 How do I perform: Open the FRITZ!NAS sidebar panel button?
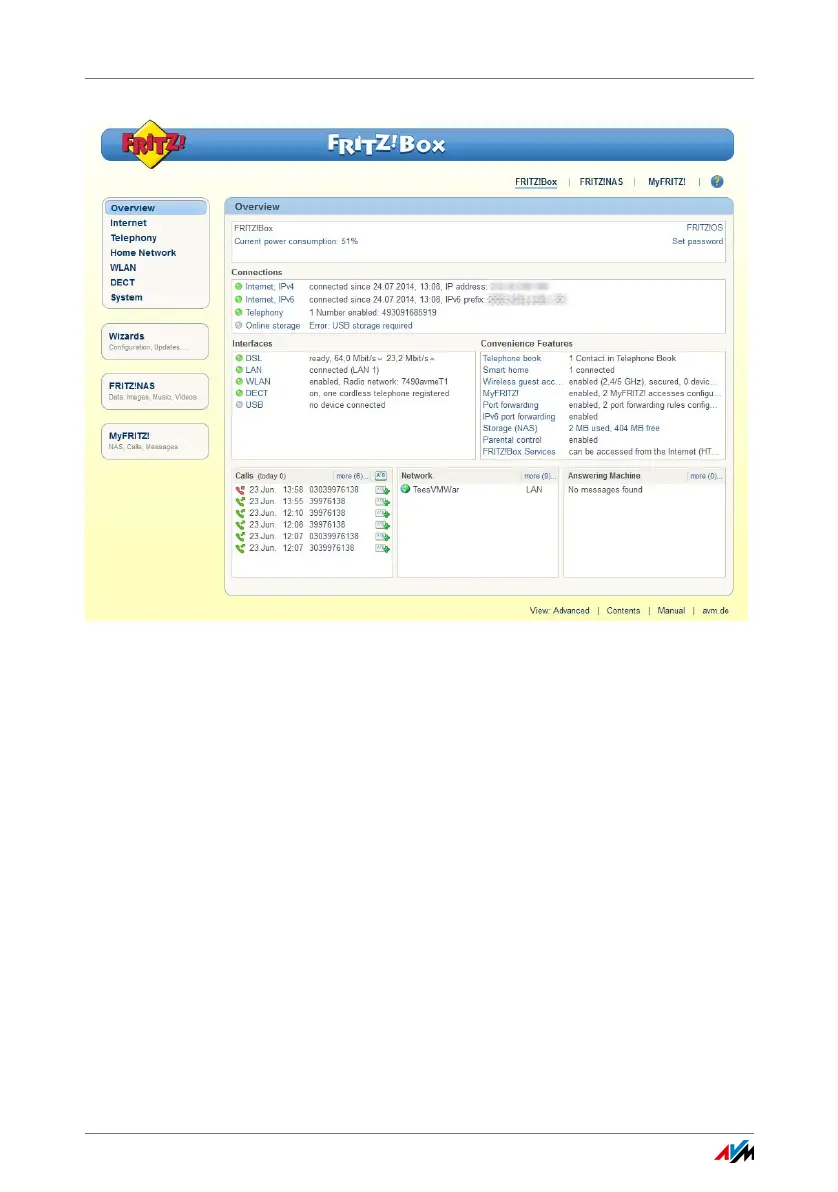click(155, 392)
